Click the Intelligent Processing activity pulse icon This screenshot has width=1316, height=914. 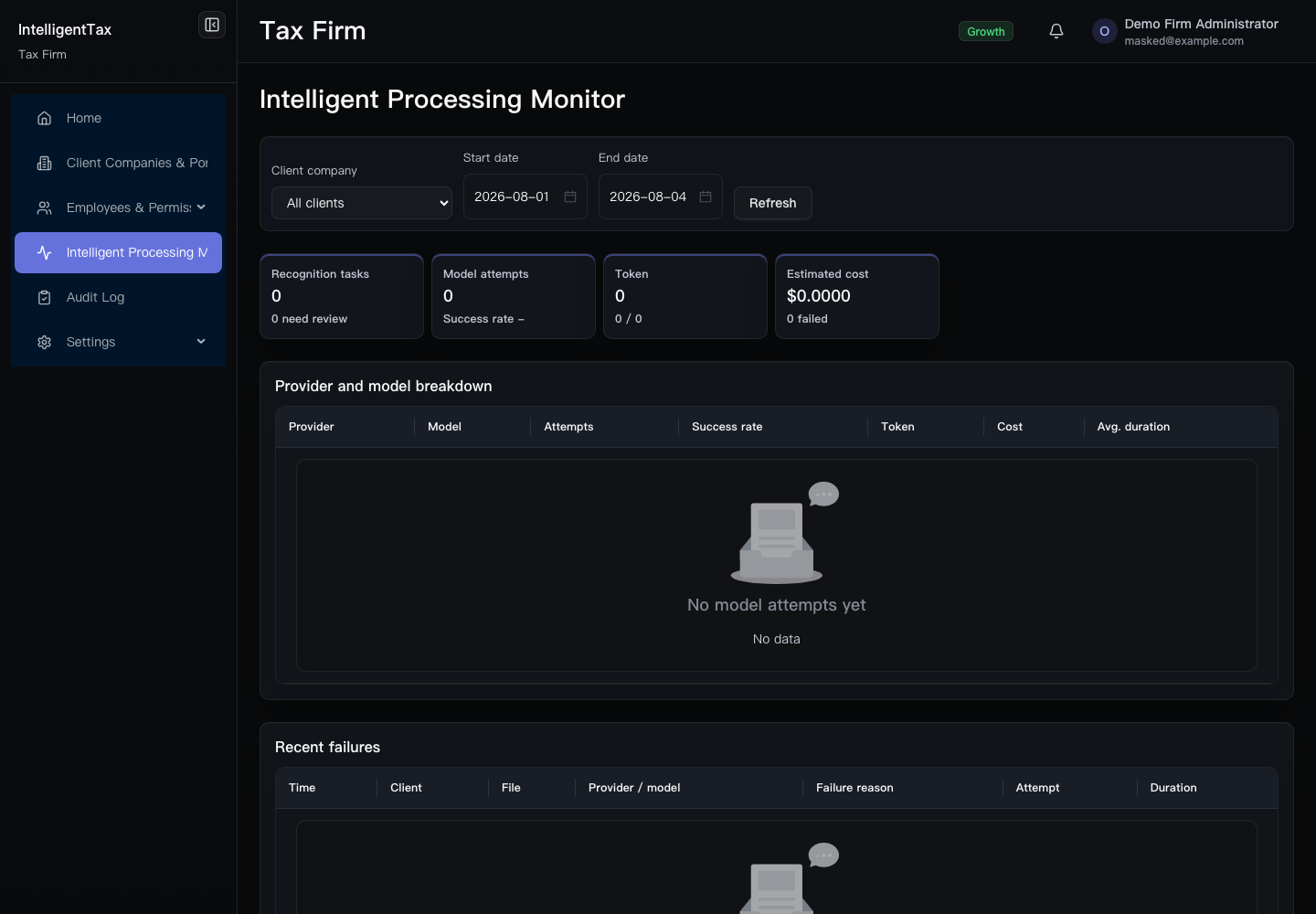tap(44, 252)
